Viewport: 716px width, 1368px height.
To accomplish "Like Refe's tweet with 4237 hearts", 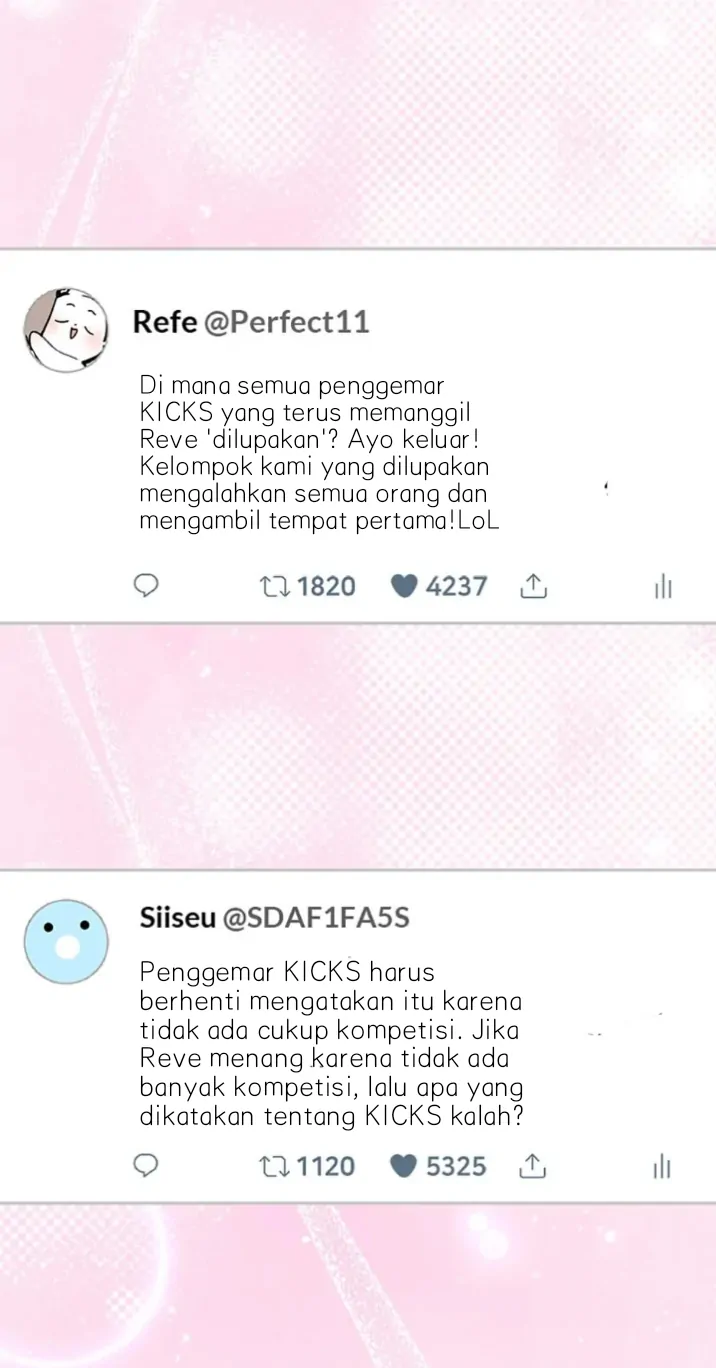I will tap(403, 586).
